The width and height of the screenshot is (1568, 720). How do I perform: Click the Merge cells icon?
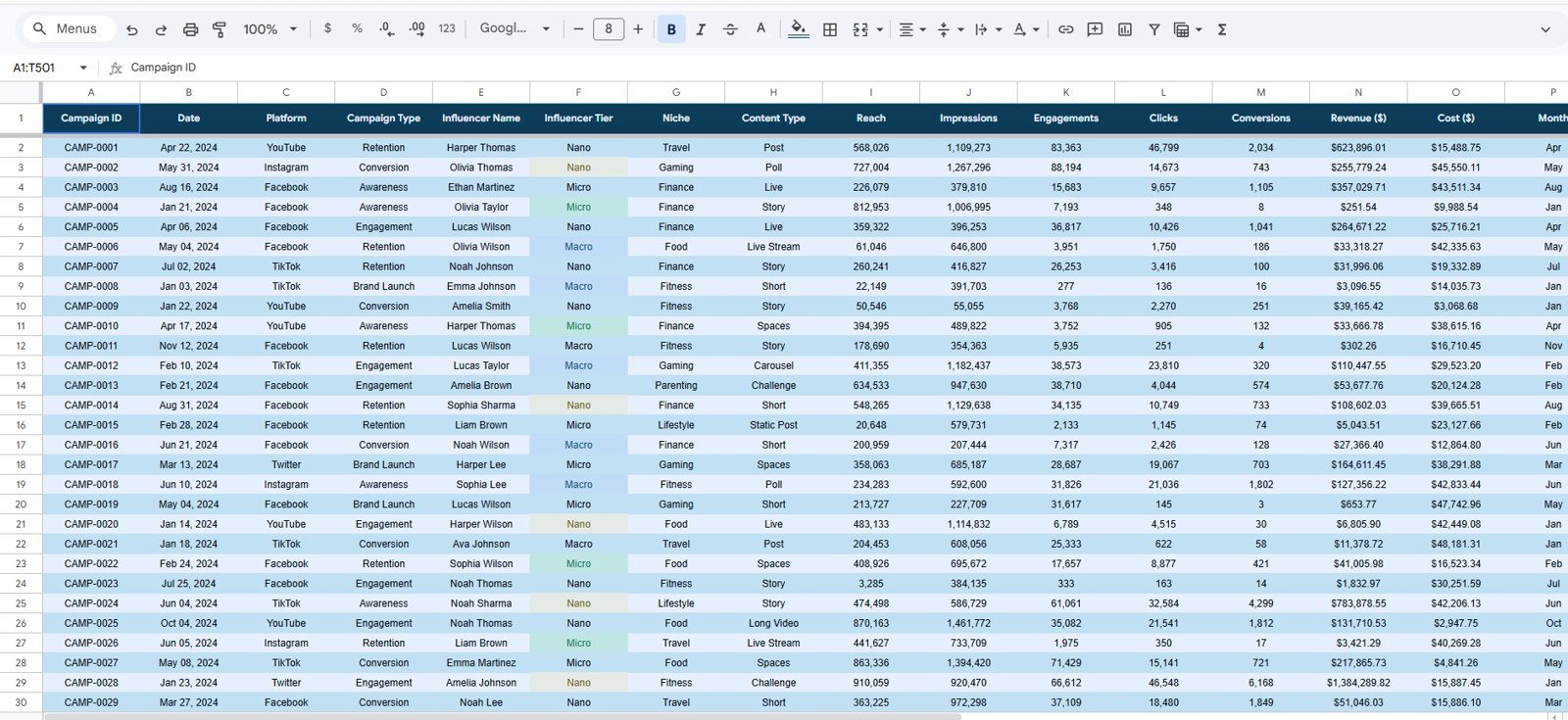860,29
